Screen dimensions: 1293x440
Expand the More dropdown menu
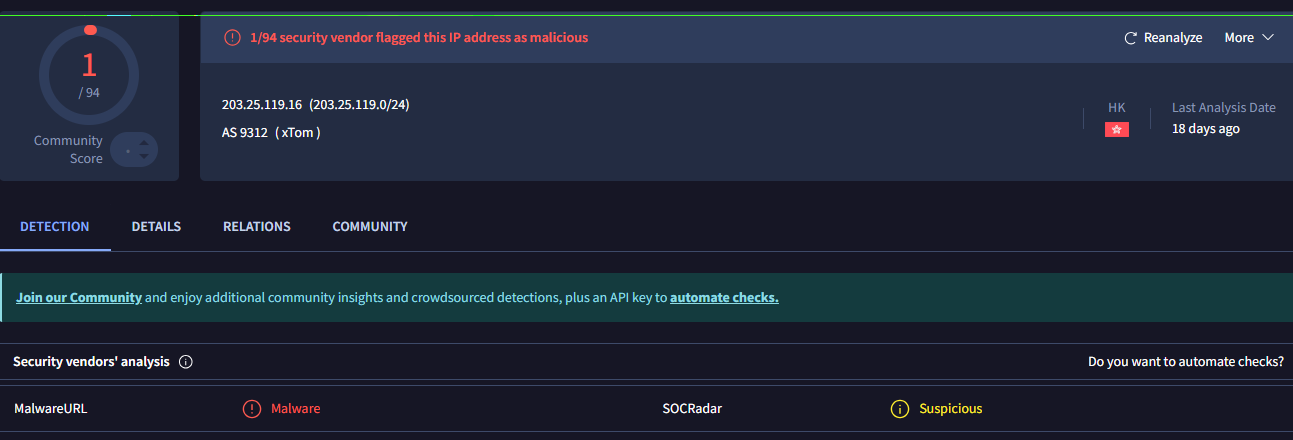pyautogui.click(x=1239, y=38)
